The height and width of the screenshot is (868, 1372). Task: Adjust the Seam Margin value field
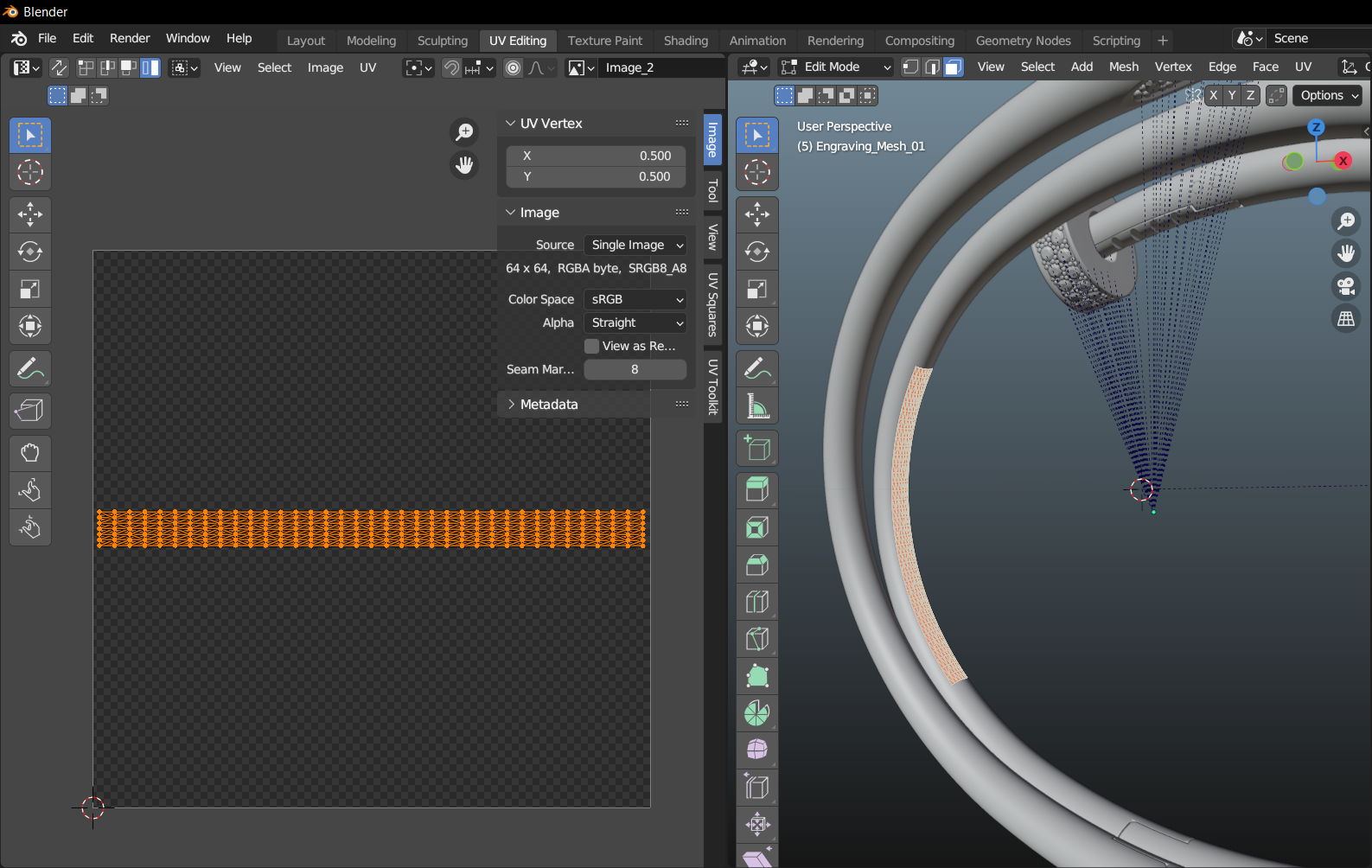[635, 369]
